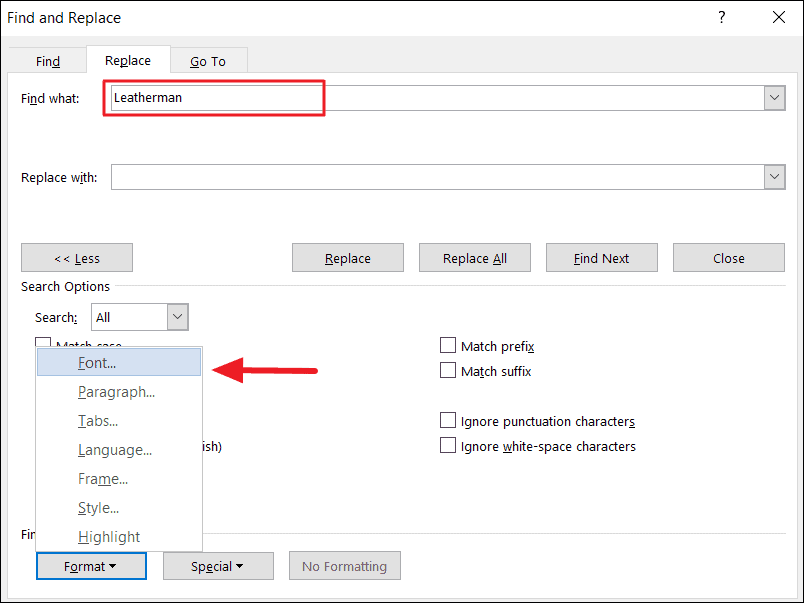Viewport: 804px width, 603px height.
Task: Check Ignore white-space characters box
Action: point(448,446)
